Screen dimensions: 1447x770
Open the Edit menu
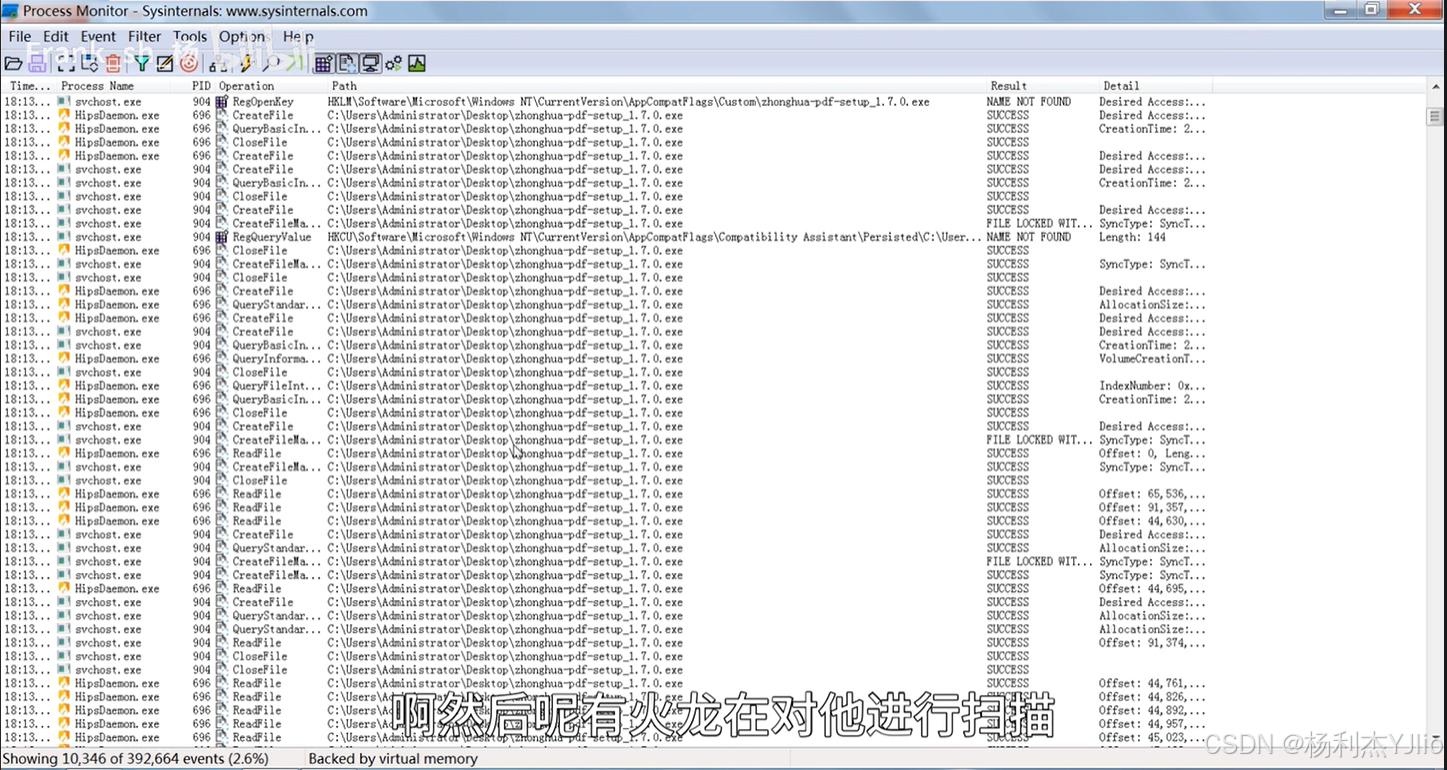click(56, 37)
